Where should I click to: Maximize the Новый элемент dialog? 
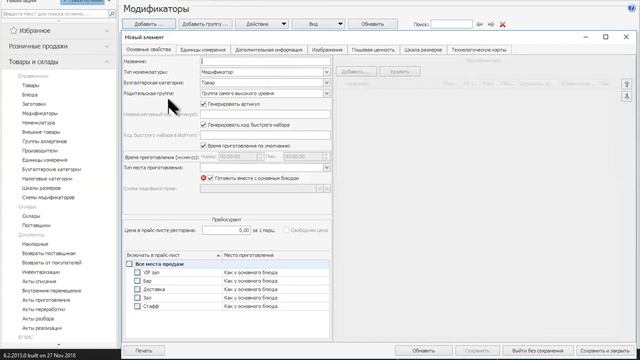(x=606, y=37)
